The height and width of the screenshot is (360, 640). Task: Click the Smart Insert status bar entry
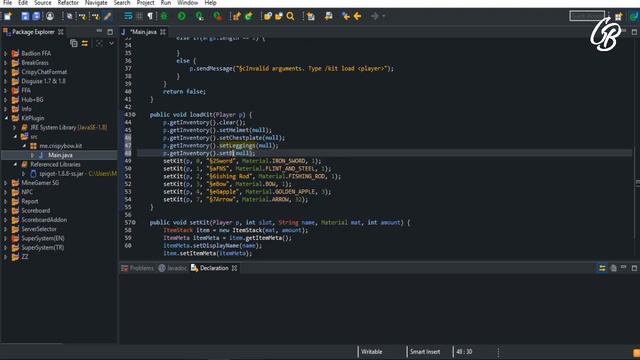[425, 351]
